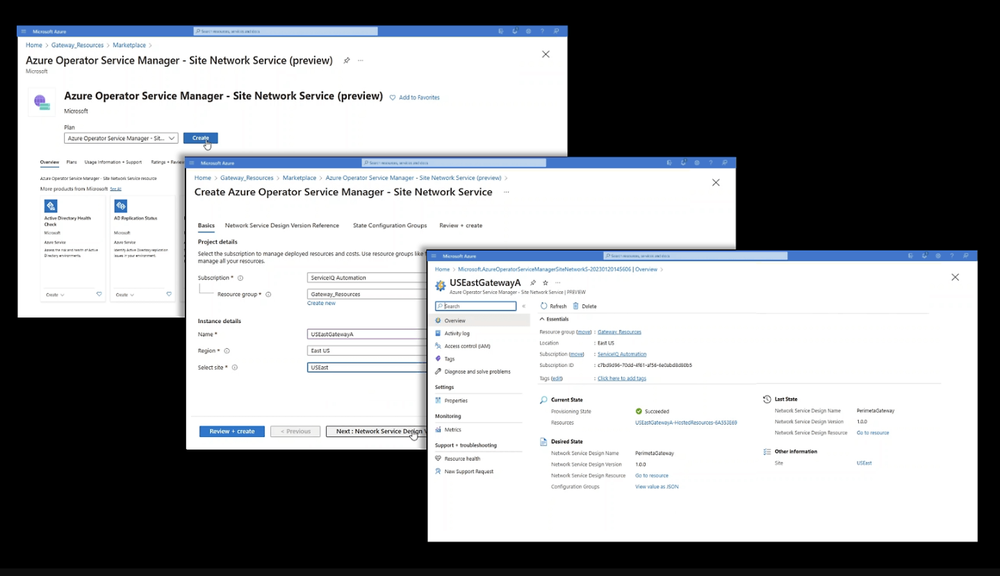Click the Add to Favorites heart link
This screenshot has width=1000, height=576.
pyautogui.click(x=415, y=98)
